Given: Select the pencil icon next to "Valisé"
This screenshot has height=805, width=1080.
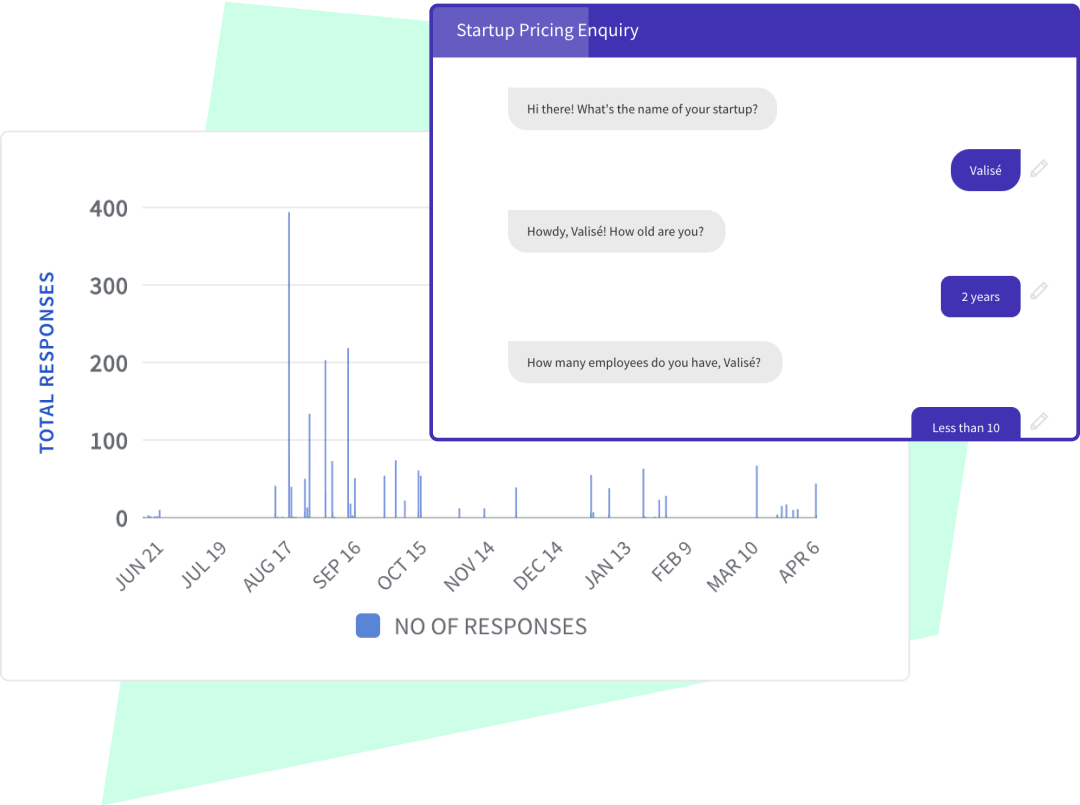Looking at the screenshot, I should [1039, 167].
